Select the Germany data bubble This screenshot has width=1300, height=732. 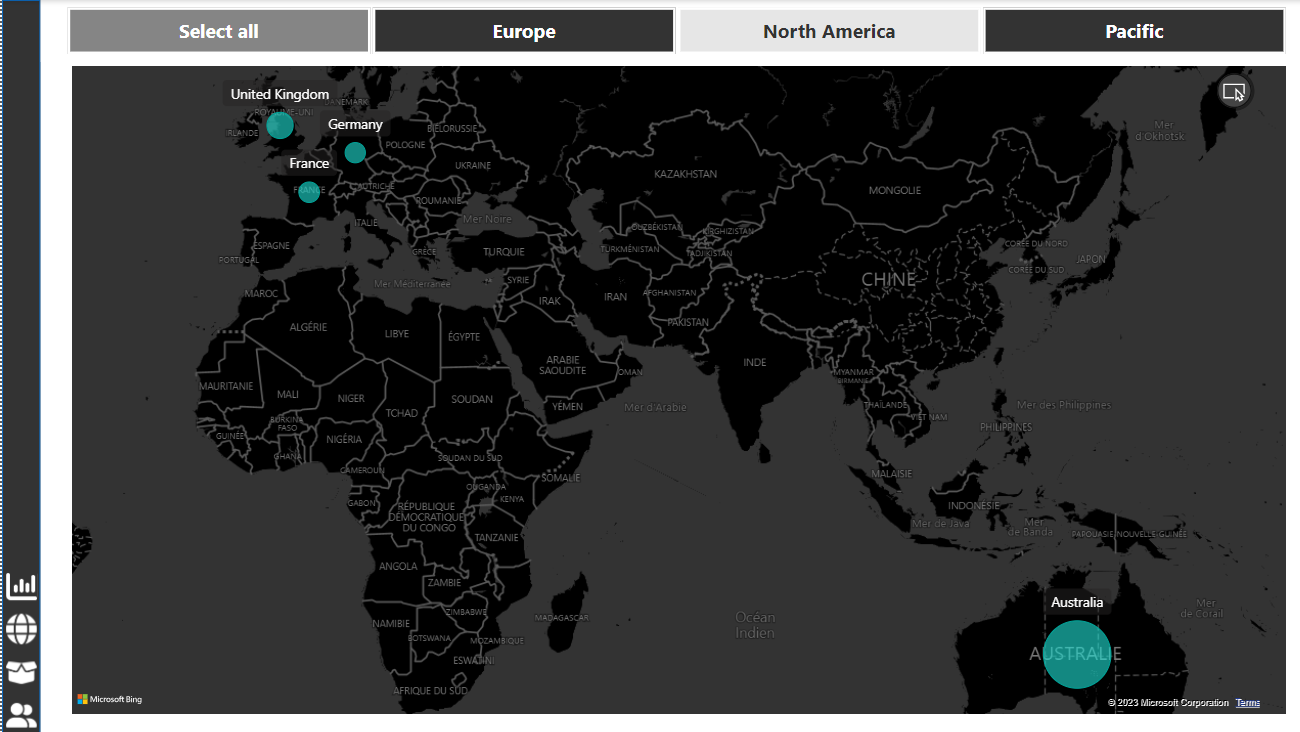[355, 152]
